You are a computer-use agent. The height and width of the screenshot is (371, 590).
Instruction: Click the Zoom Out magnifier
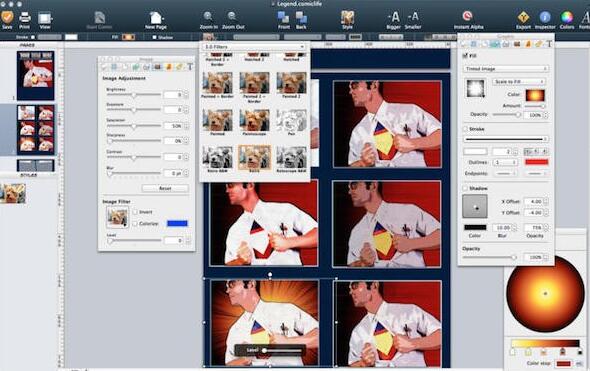[x=232, y=17]
